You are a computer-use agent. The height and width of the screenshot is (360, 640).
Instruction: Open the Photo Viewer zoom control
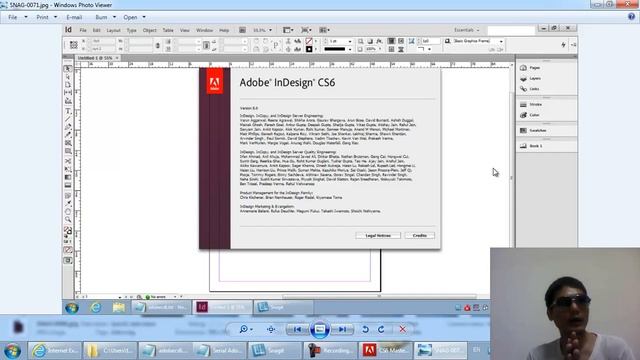click(x=246, y=329)
